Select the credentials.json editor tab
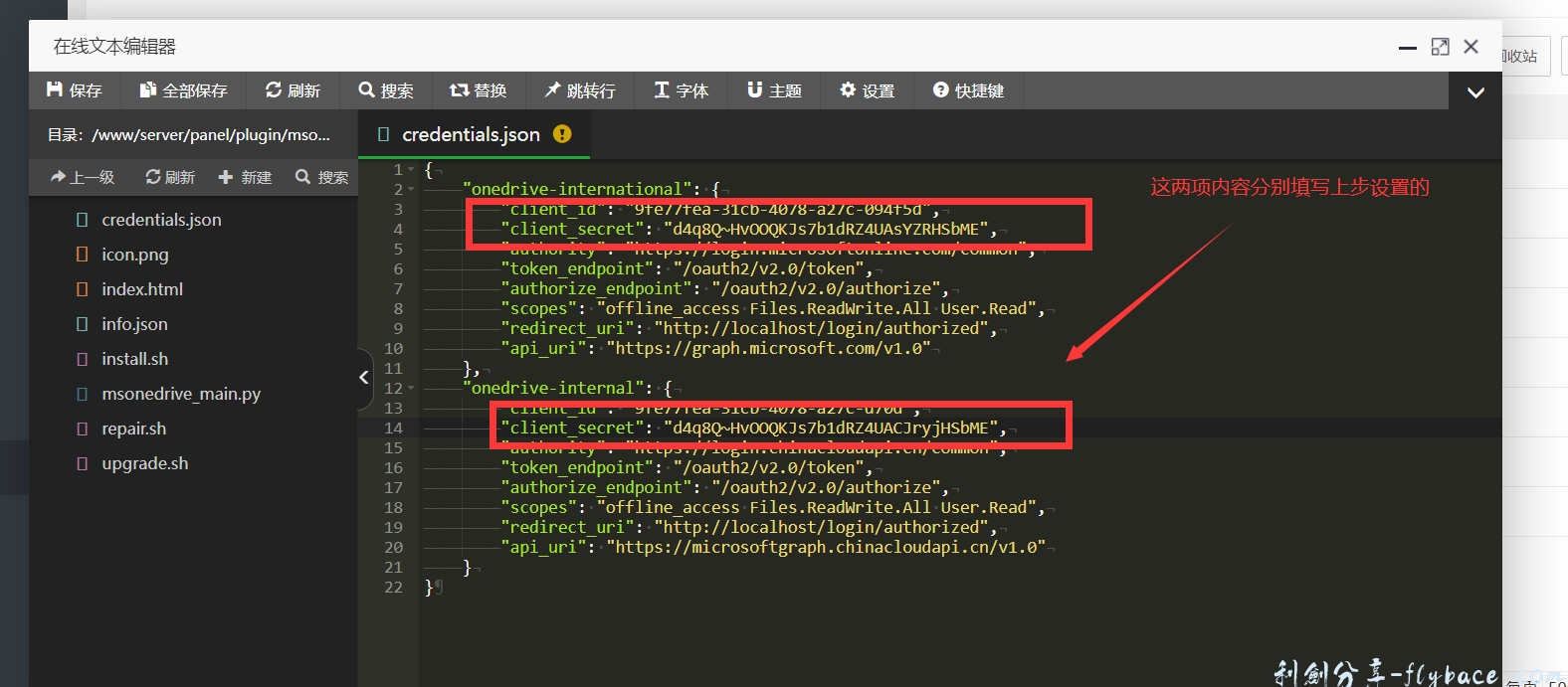Viewport: 1568px width, 687px height. point(471,134)
